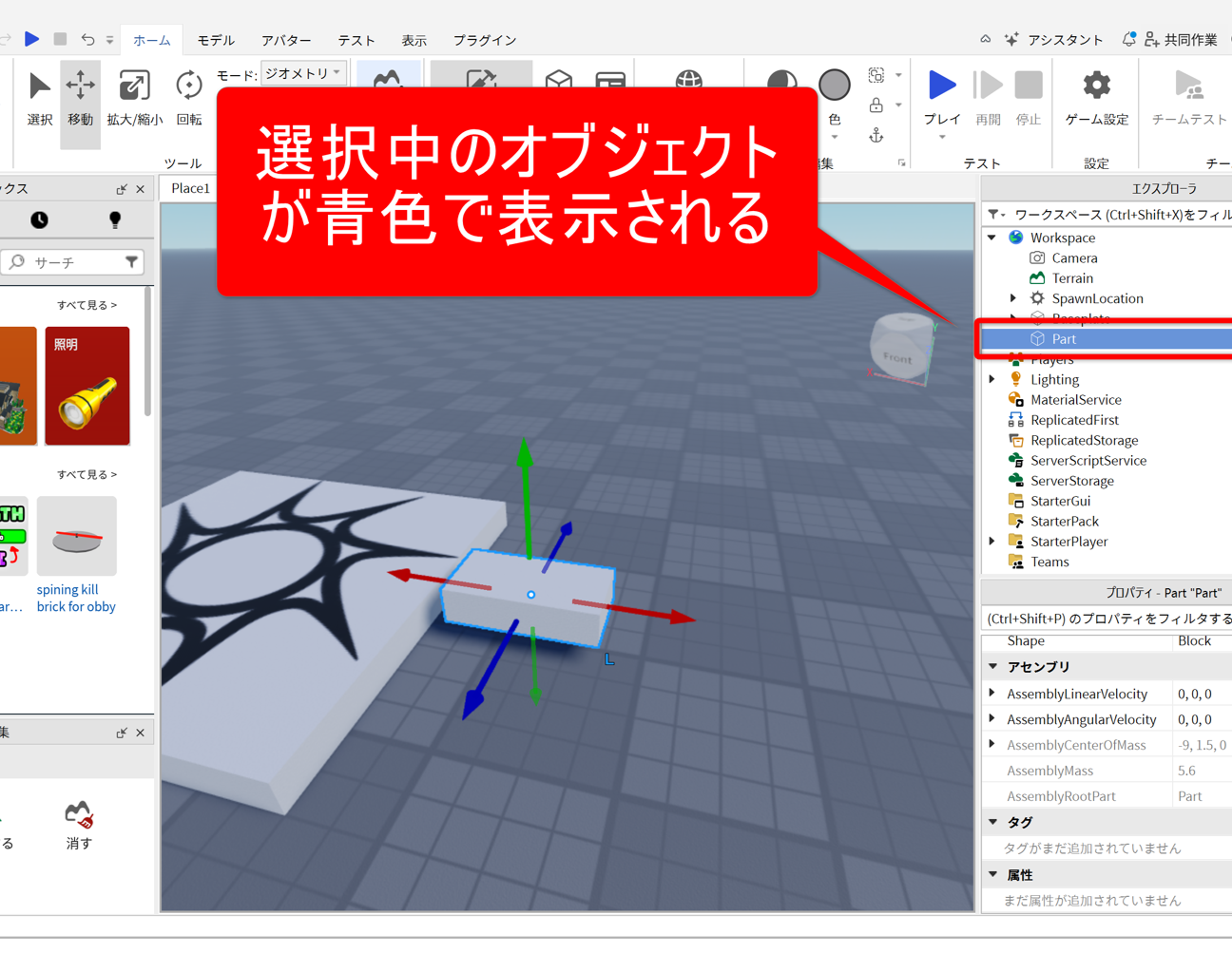The height and width of the screenshot is (972, 1232).
Task: Choose the 拡大/縮小 (Scale) tool
Action: click(x=134, y=97)
